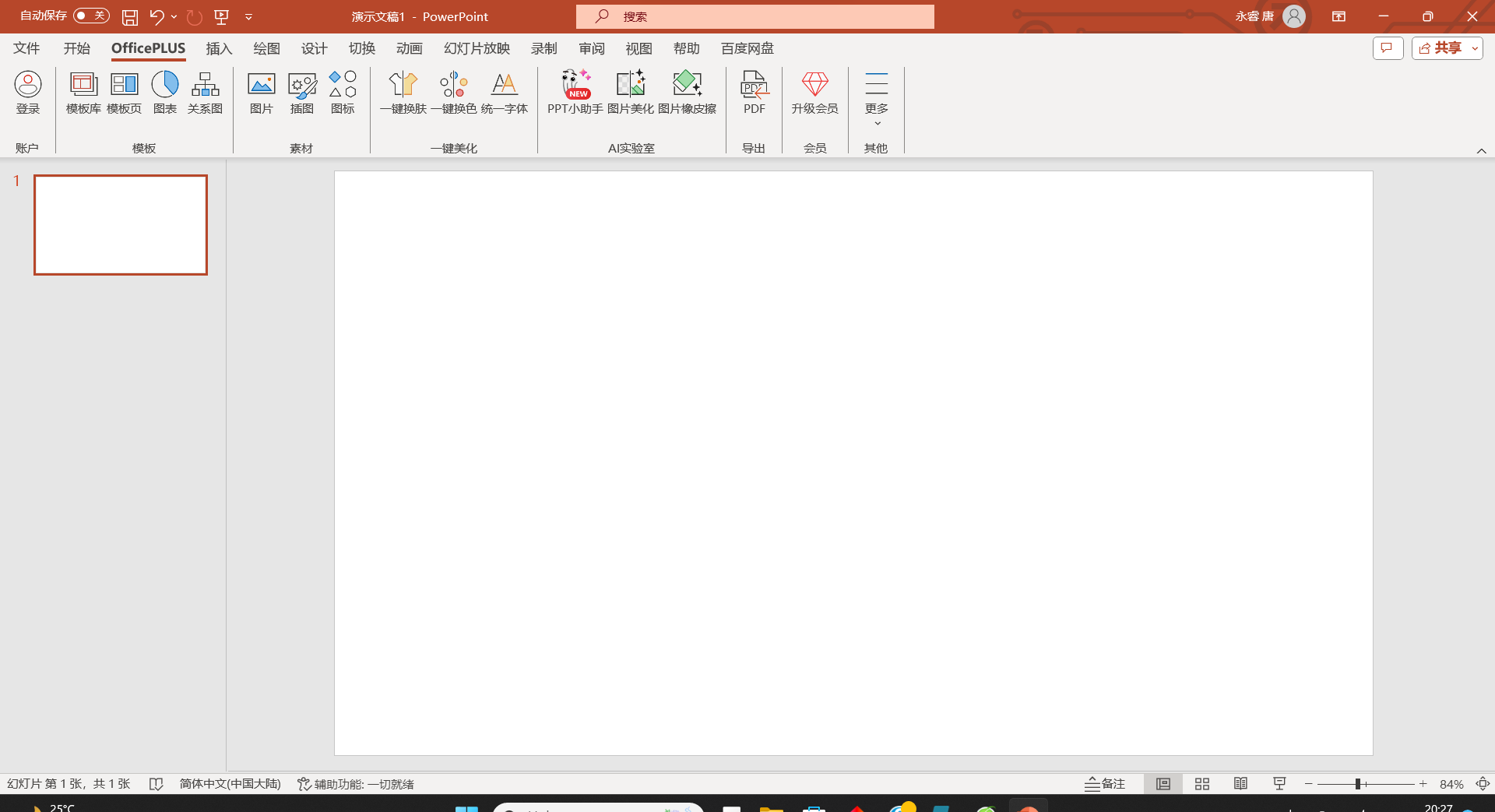This screenshot has width=1495, height=812.
Task: Switch to the 幻灯片放映 tab
Action: click(477, 48)
